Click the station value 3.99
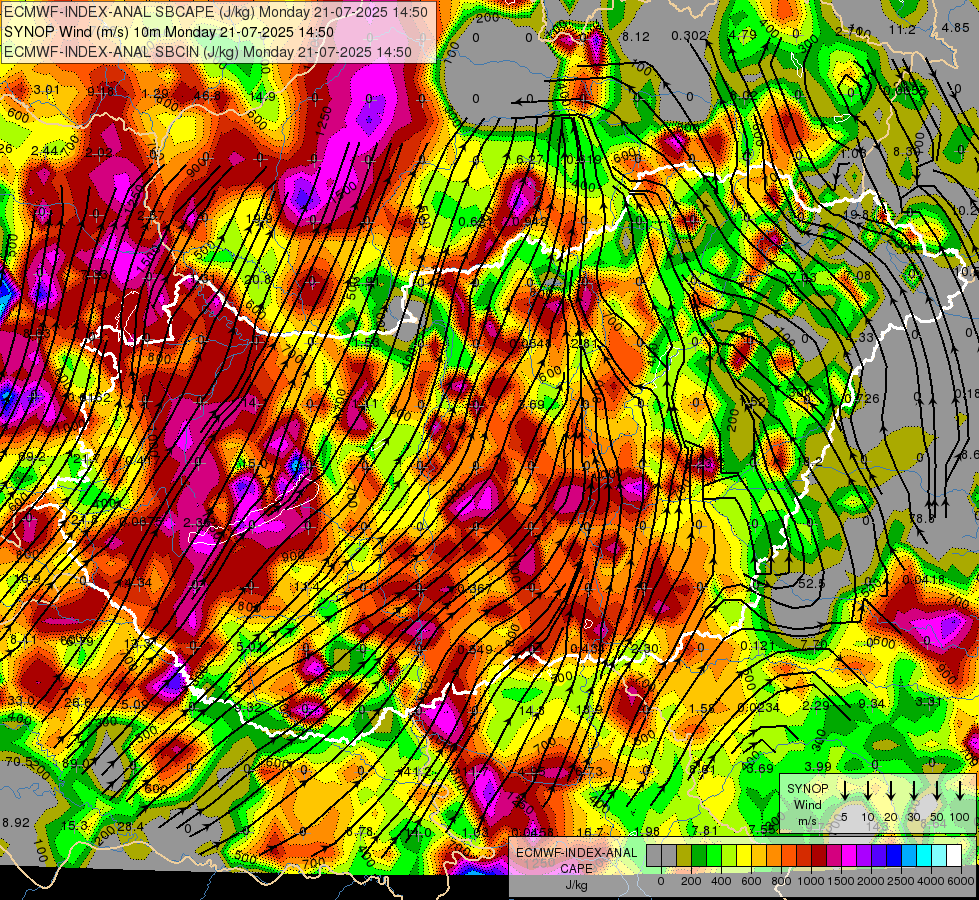This screenshot has width=979, height=900. [x=818, y=766]
